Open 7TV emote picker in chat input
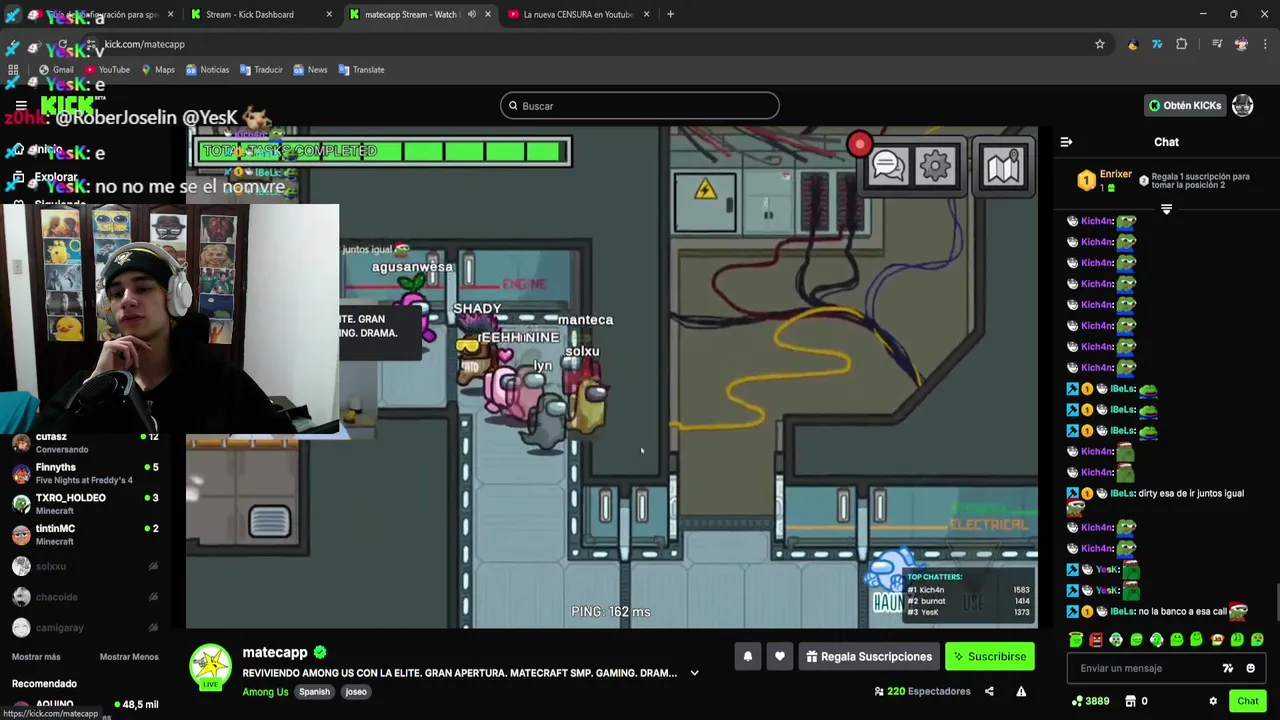Viewport: 1280px width, 720px height. [x=1228, y=668]
